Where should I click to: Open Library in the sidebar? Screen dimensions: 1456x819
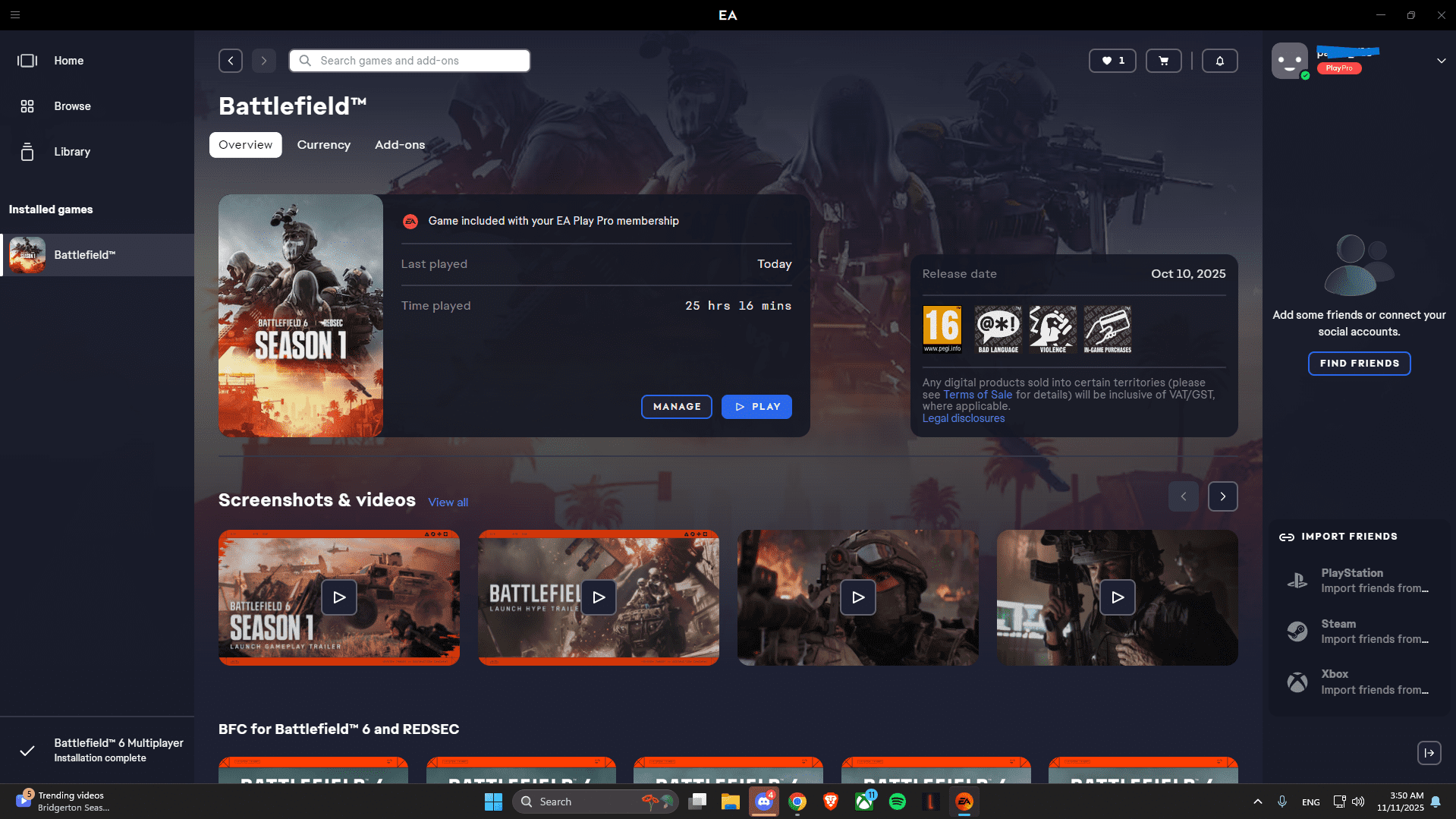tap(72, 152)
